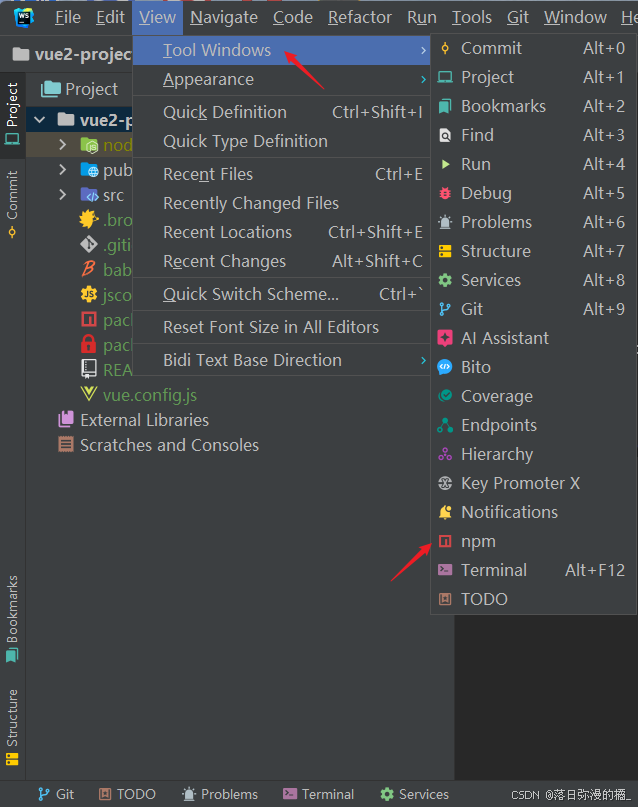Expand the Appearance submenu
Viewport: 638px width, 807px height.
281,80
